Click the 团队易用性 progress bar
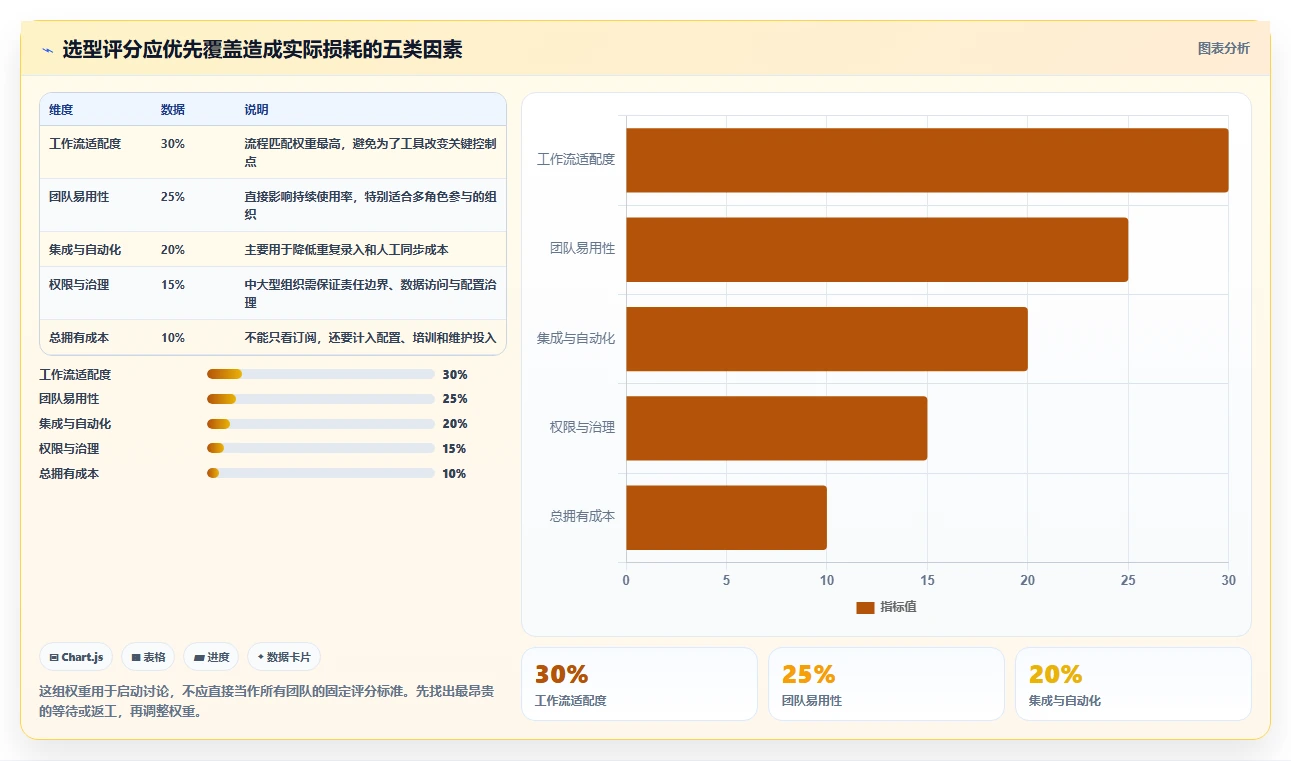The height and width of the screenshot is (761, 1291). [320, 399]
